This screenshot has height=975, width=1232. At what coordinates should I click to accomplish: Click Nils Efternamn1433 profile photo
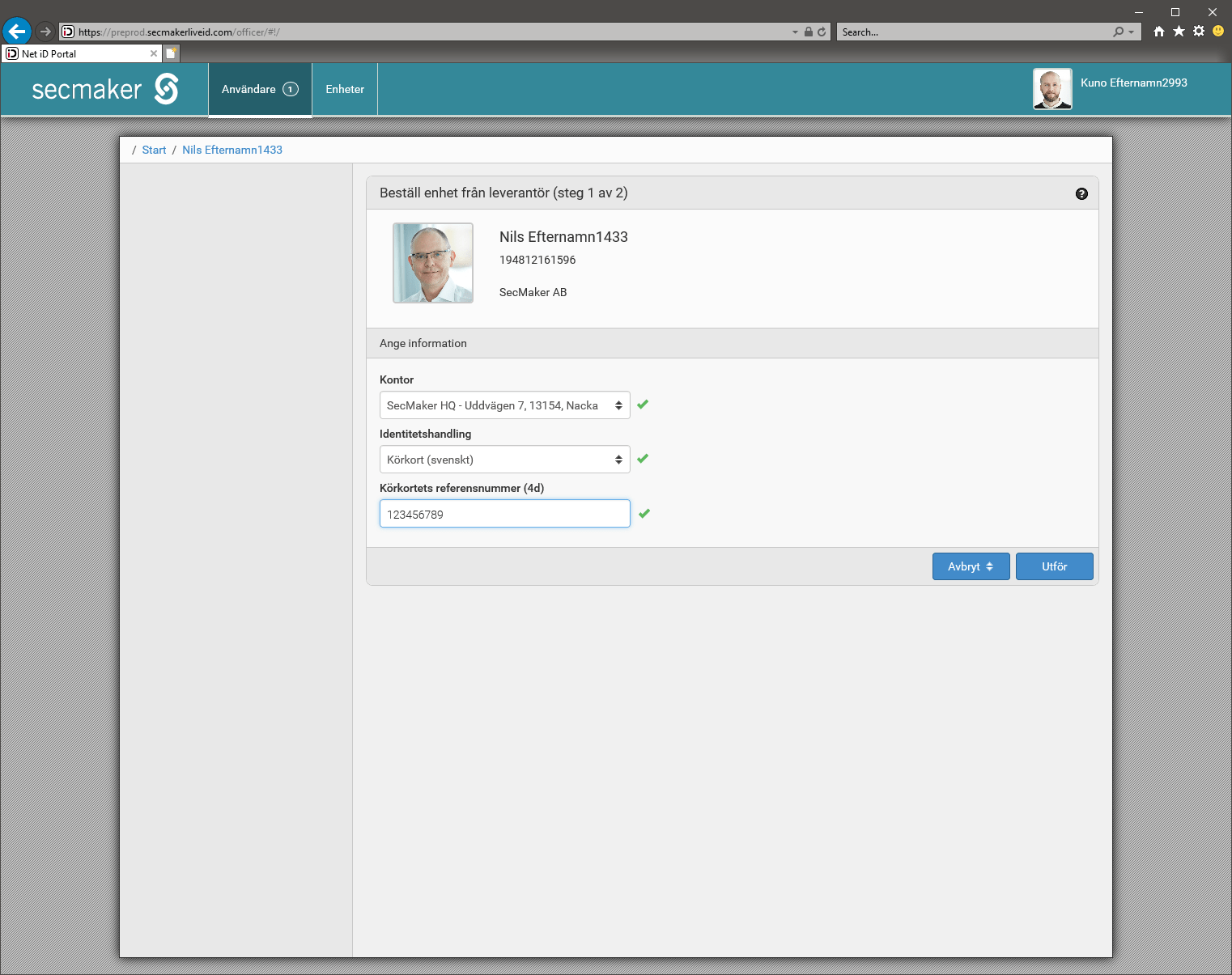433,263
